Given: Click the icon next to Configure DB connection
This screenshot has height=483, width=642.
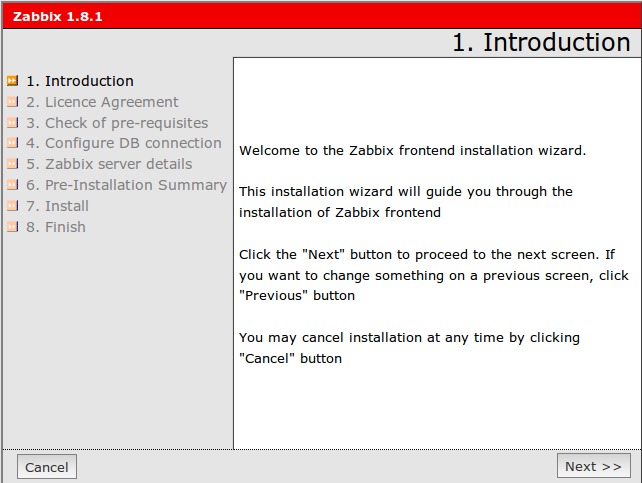Looking at the screenshot, I should point(13,143).
